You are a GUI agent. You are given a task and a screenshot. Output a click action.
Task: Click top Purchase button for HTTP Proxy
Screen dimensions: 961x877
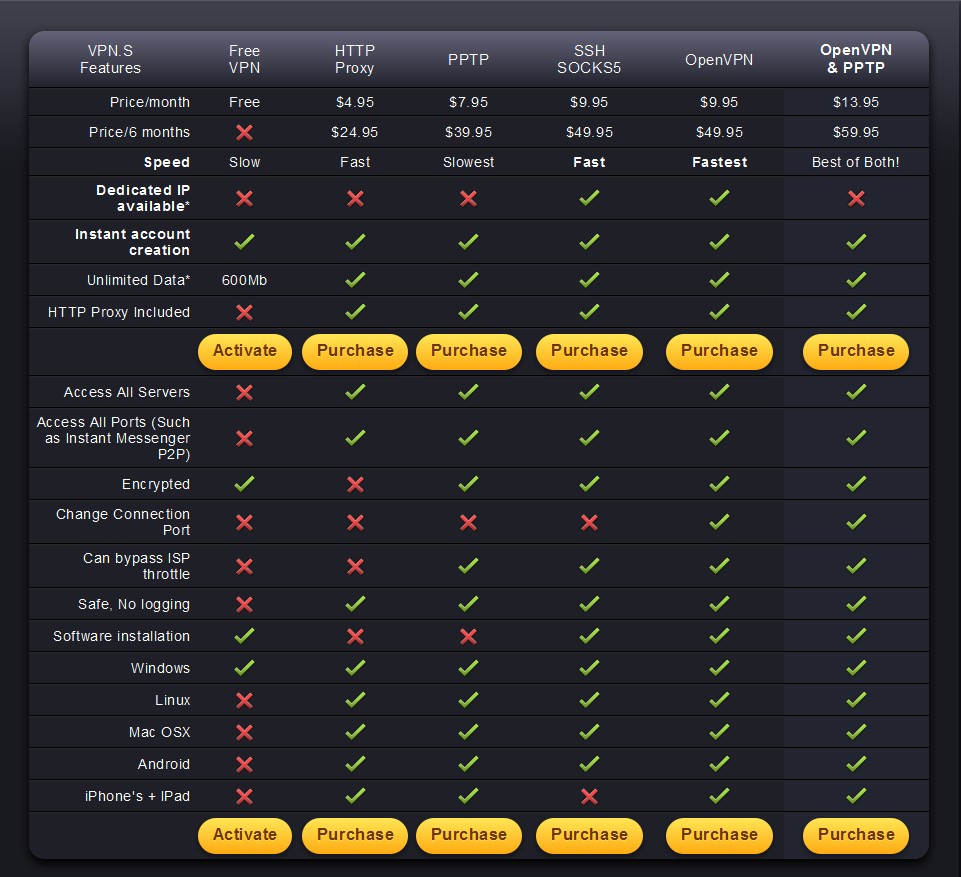point(355,351)
